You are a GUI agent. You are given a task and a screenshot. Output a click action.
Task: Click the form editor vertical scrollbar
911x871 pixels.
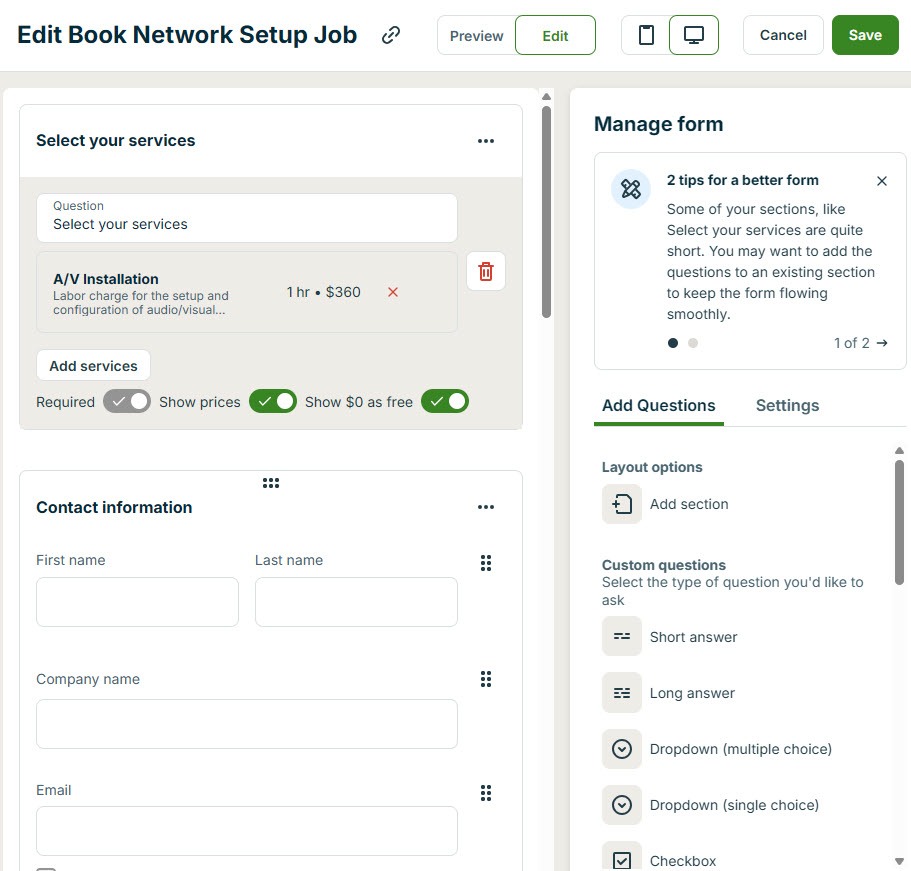click(x=546, y=212)
